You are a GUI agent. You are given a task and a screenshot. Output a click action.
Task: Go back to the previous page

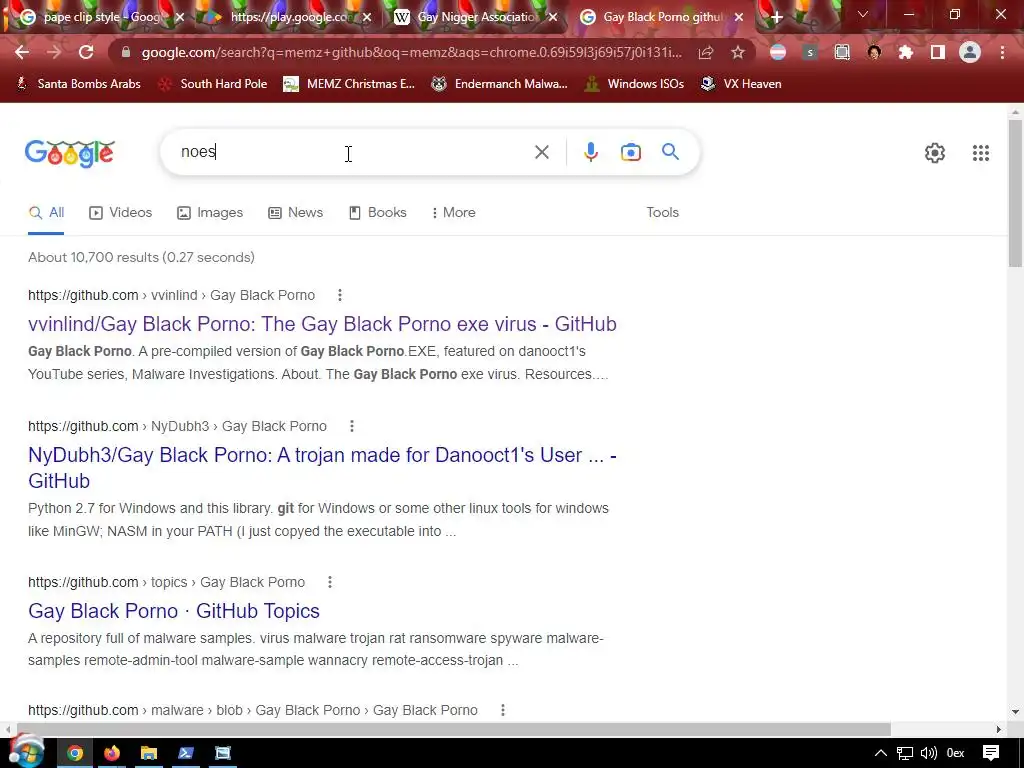click(x=22, y=53)
